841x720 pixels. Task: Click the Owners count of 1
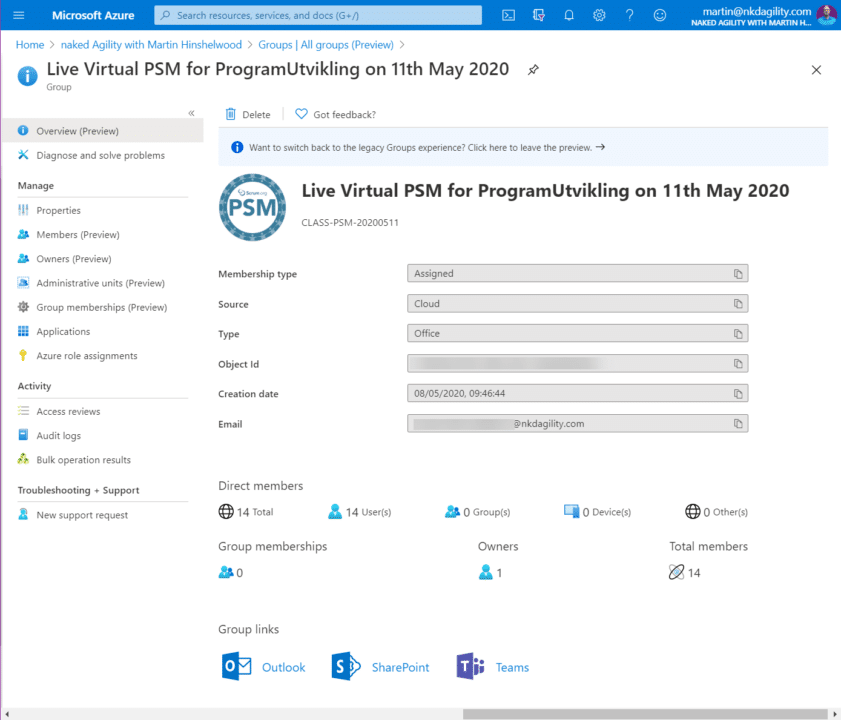pos(491,572)
